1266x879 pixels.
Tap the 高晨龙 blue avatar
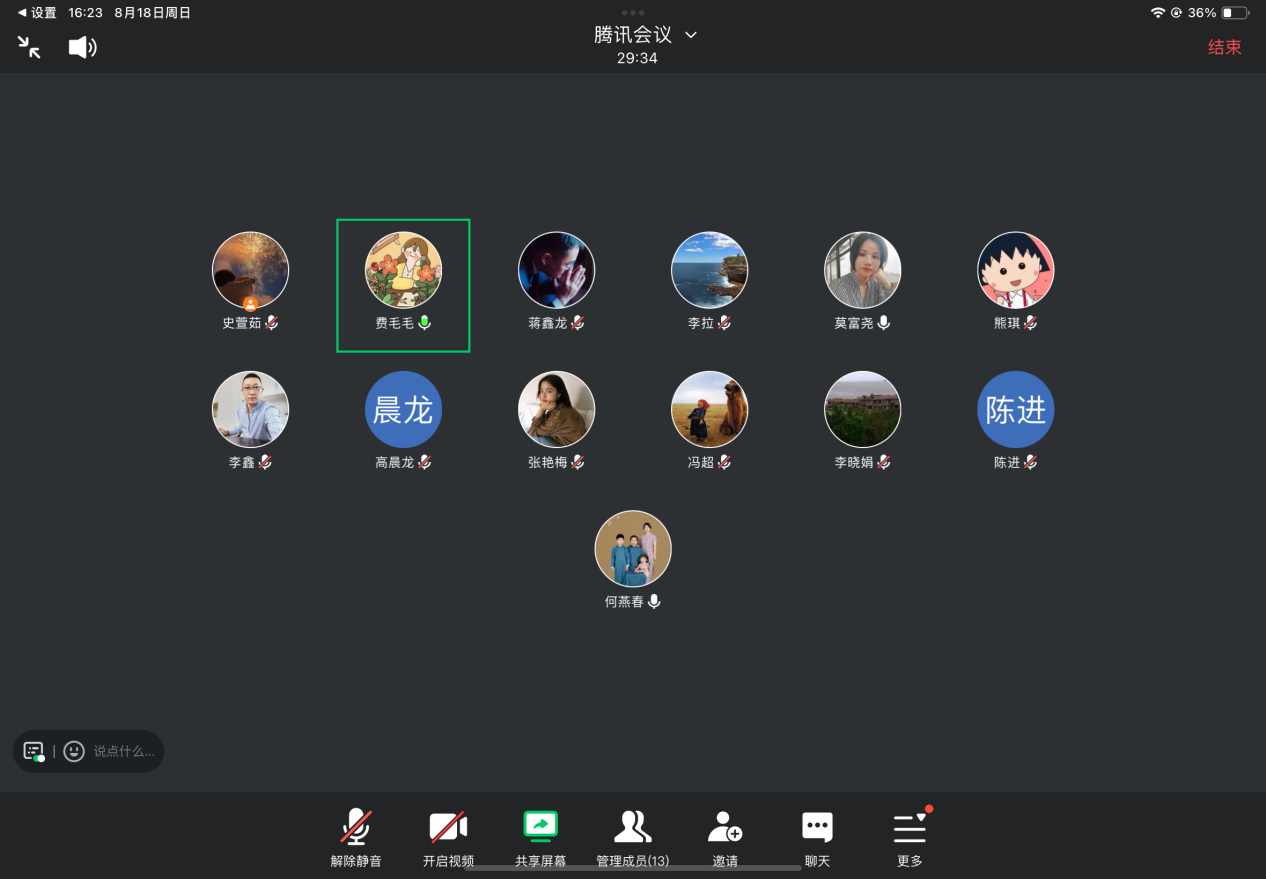[403, 410]
